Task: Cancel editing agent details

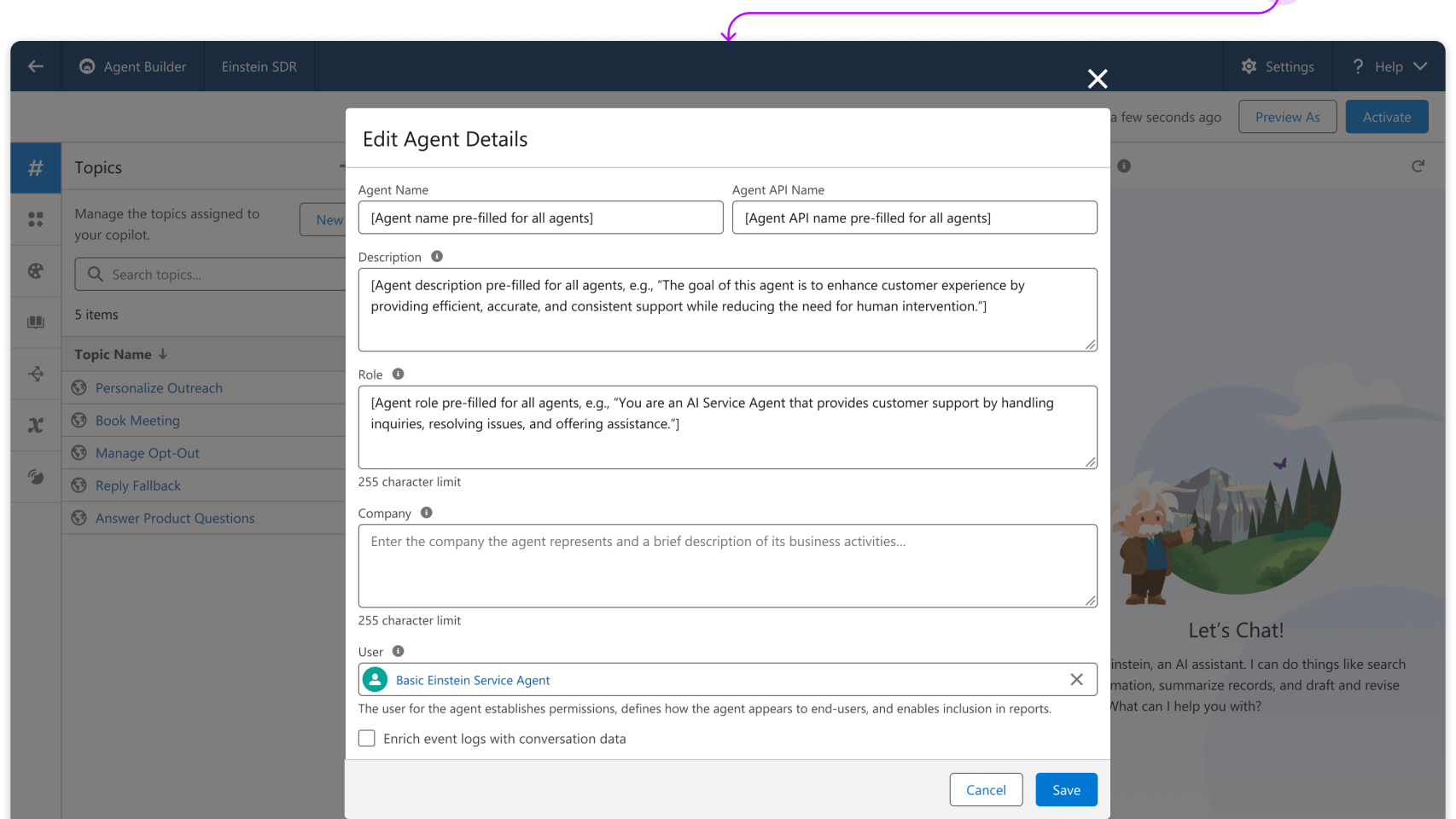Action: tap(986, 790)
